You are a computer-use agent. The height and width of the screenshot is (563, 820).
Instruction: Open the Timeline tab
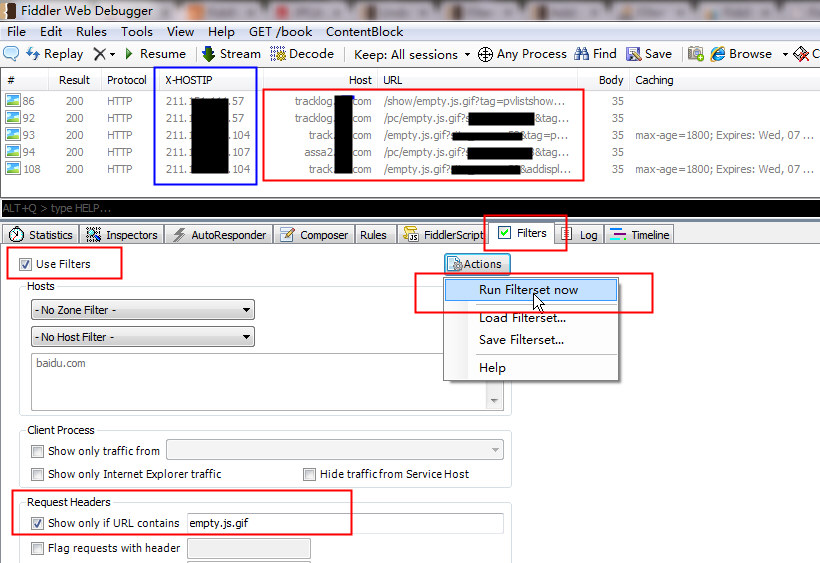pos(640,235)
